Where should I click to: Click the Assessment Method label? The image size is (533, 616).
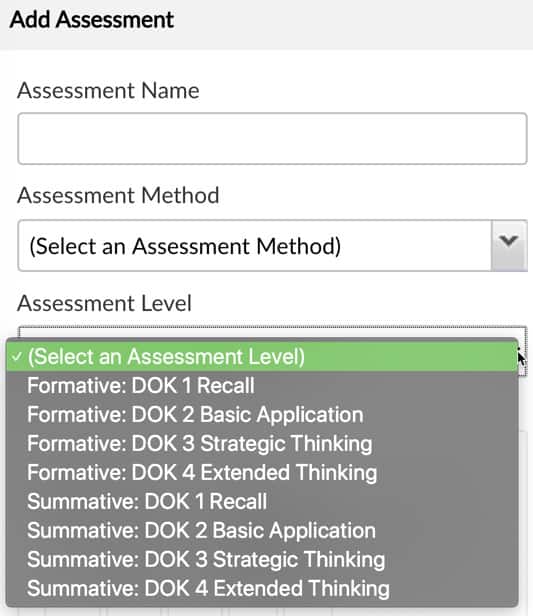(x=118, y=195)
